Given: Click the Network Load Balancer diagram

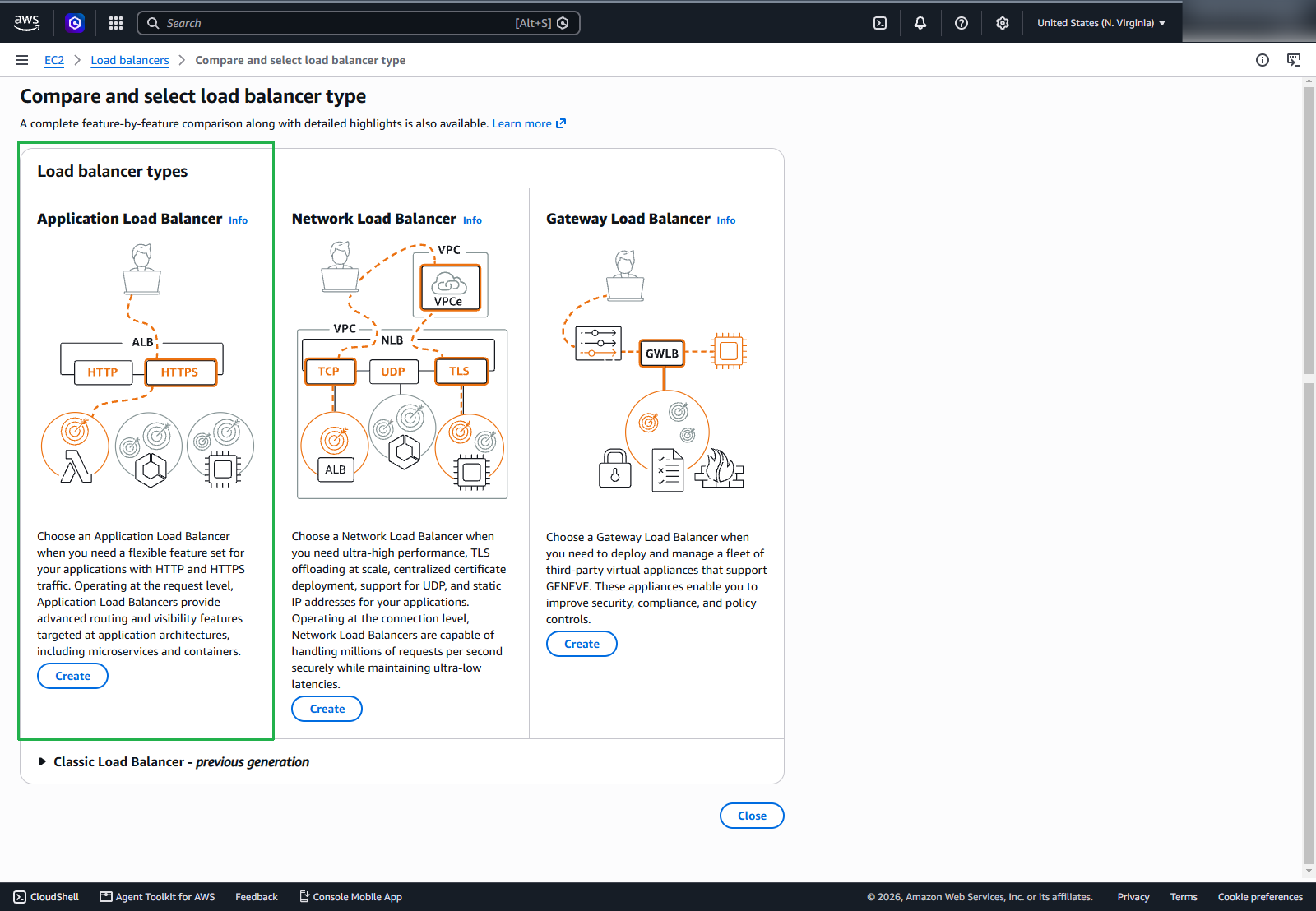Looking at the screenshot, I should point(401,370).
